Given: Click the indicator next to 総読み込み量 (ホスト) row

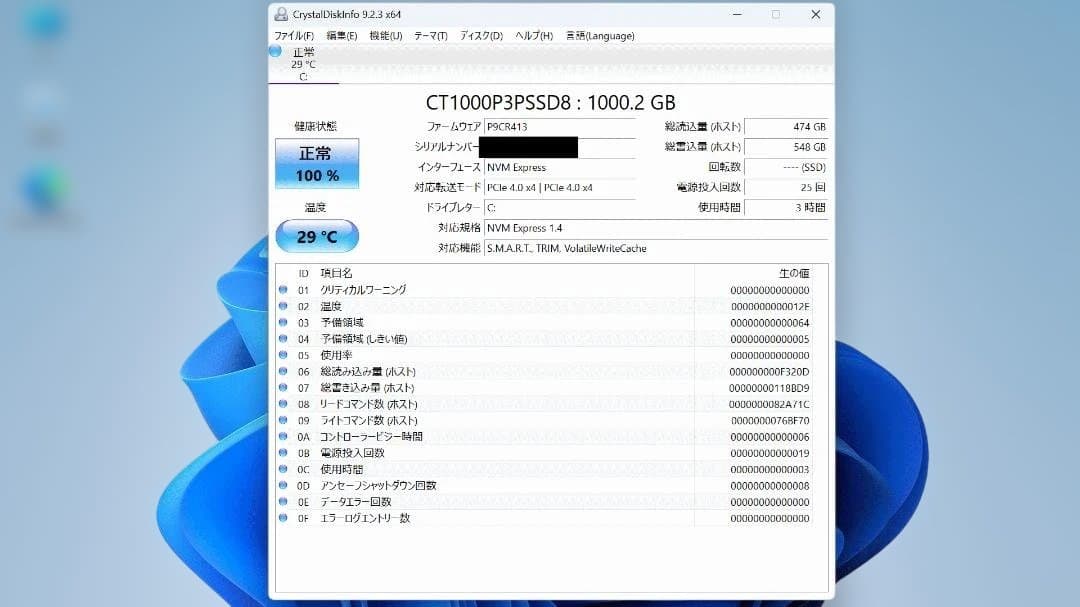Looking at the screenshot, I should point(283,371).
